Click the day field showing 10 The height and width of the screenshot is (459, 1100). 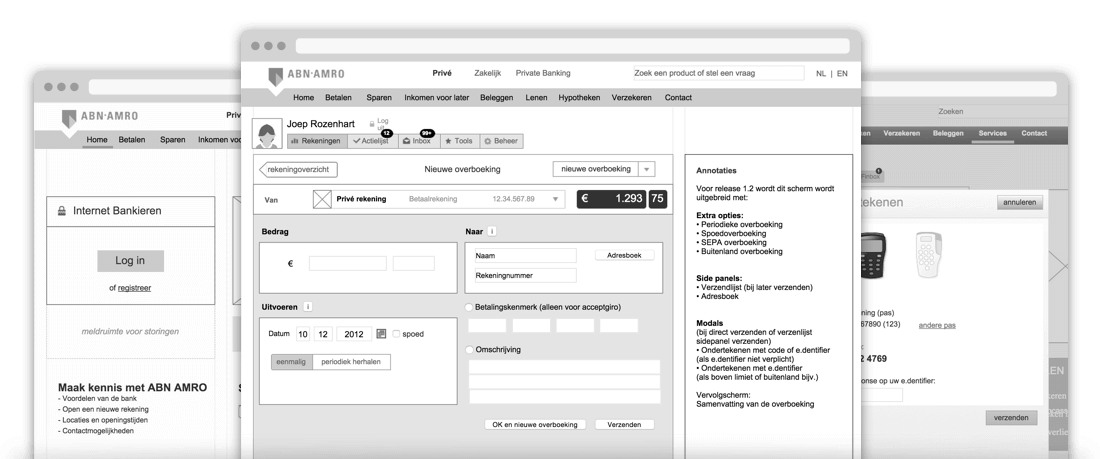coord(303,334)
